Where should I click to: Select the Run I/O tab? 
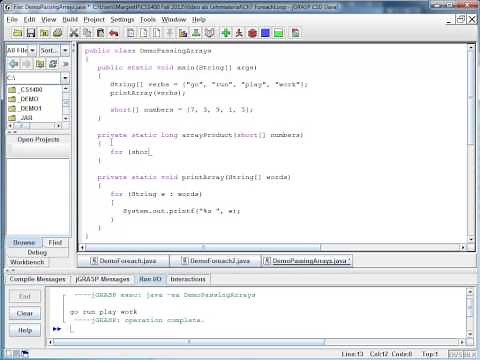point(150,279)
